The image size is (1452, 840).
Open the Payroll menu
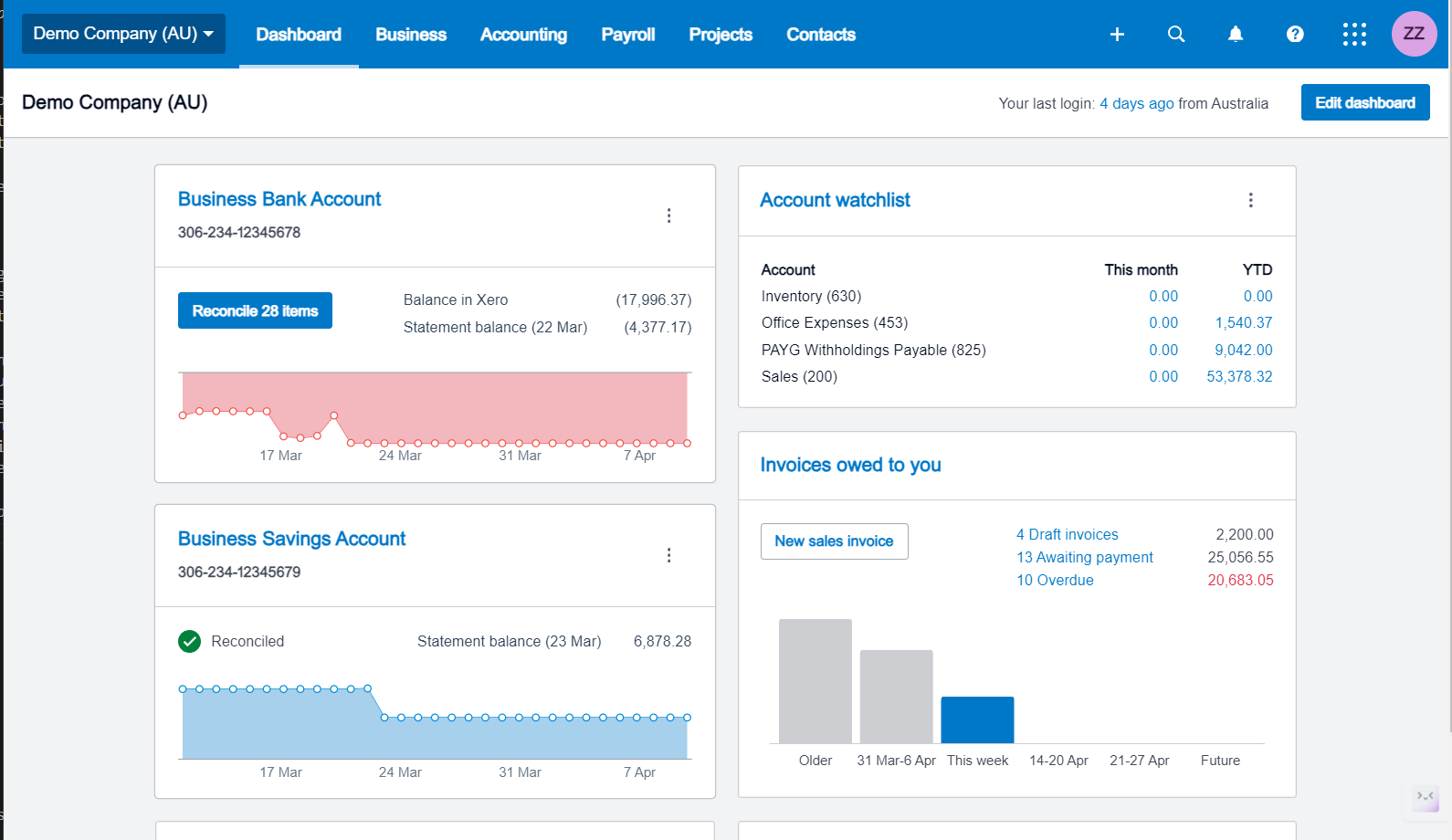click(x=628, y=35)
